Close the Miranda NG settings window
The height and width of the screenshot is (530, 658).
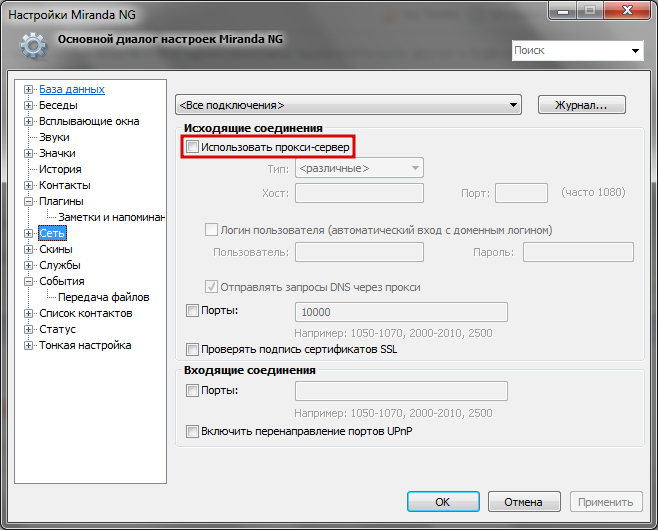click(627, 10)
